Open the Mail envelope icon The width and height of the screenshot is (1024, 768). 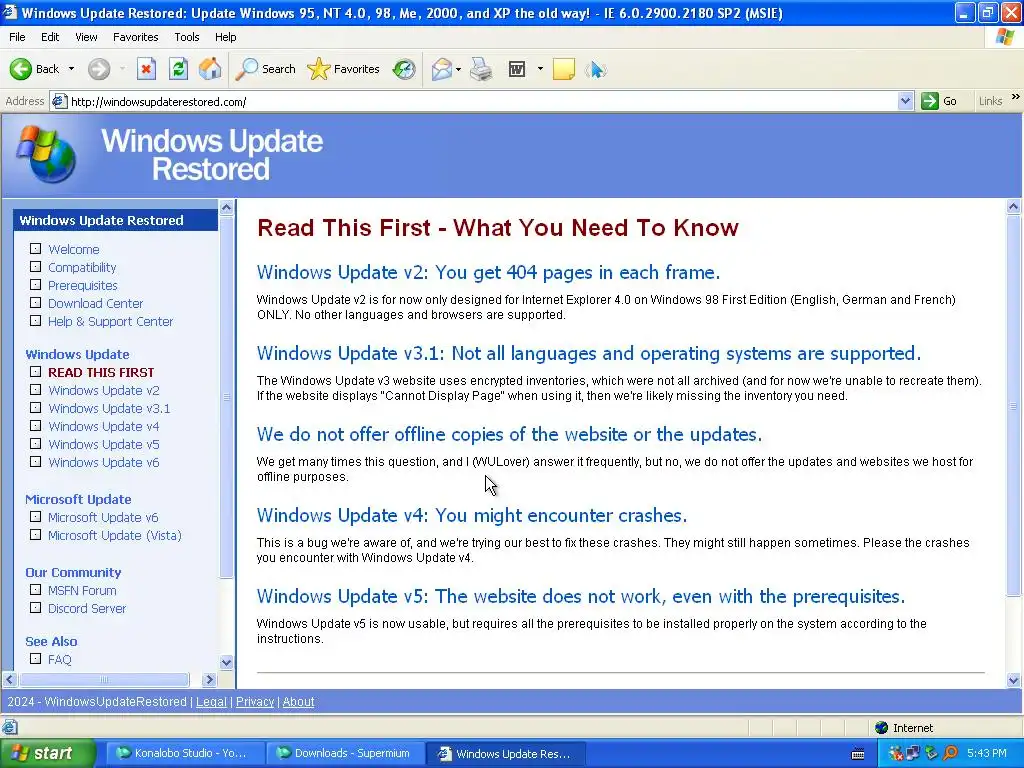point(441,69)
